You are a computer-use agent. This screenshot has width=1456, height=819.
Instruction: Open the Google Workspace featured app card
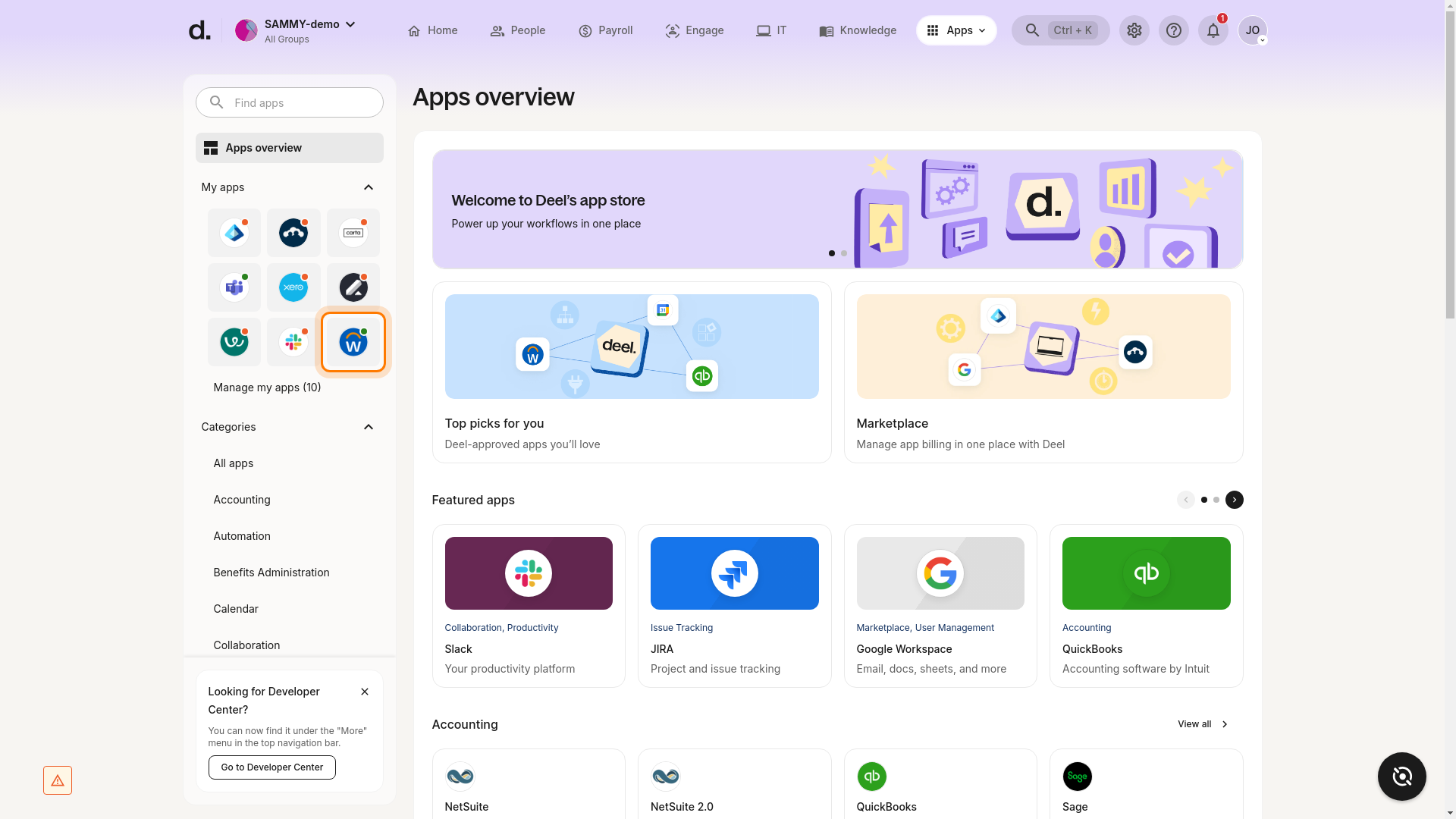[940, 606]
